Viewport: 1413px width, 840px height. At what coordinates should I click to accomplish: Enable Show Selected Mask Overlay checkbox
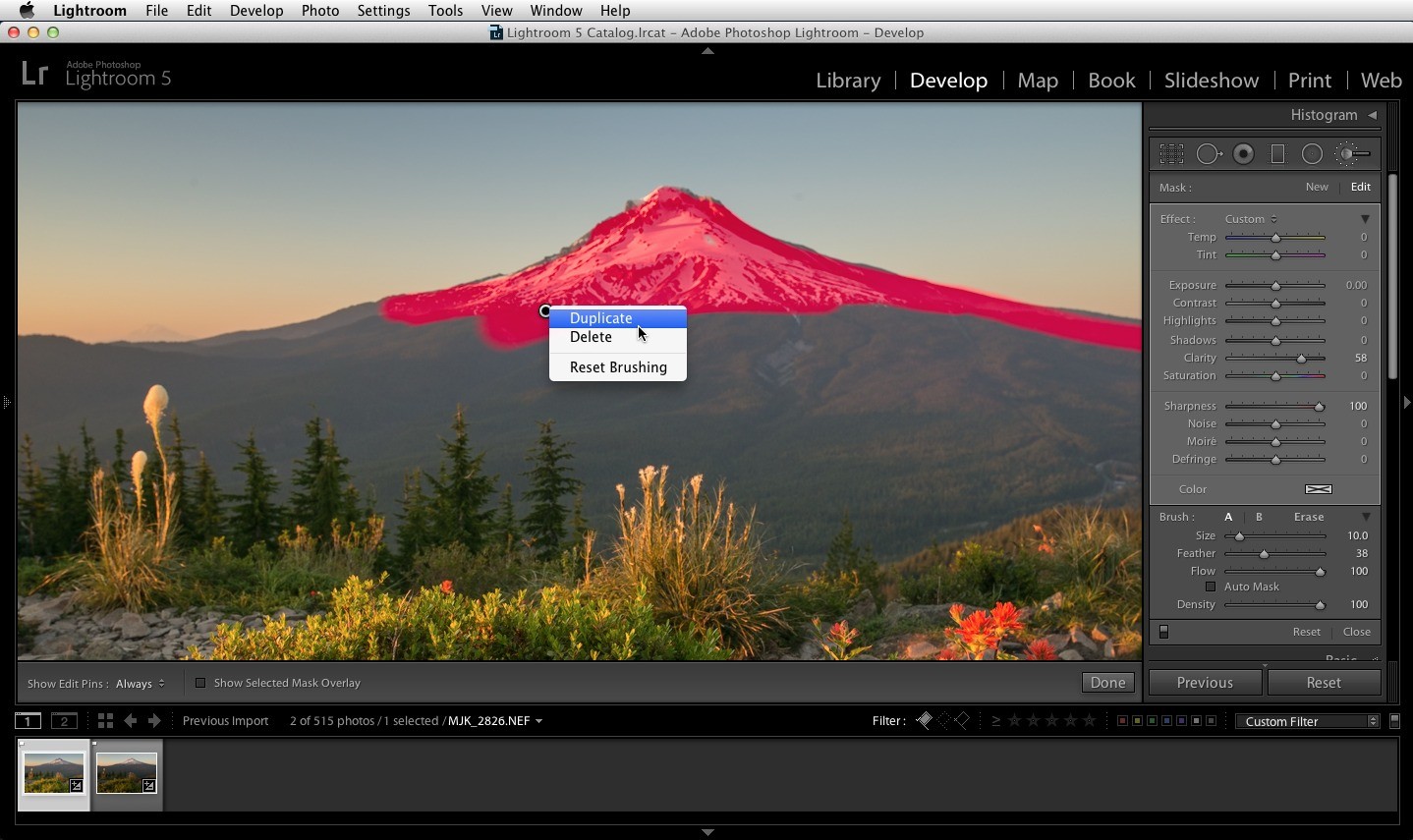200,683
